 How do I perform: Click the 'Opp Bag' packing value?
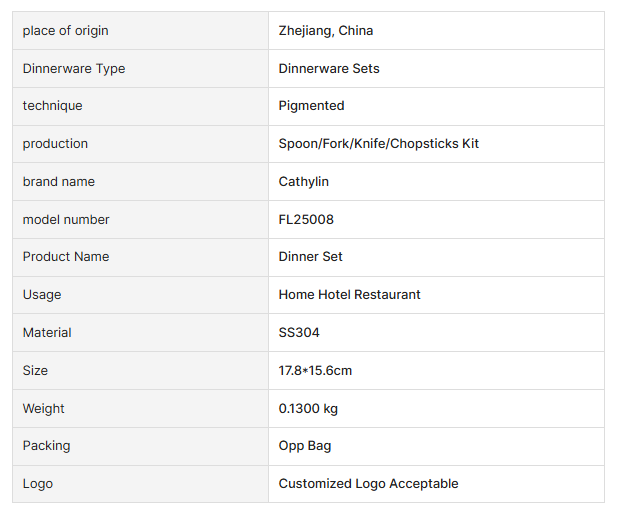pos(304,446)
